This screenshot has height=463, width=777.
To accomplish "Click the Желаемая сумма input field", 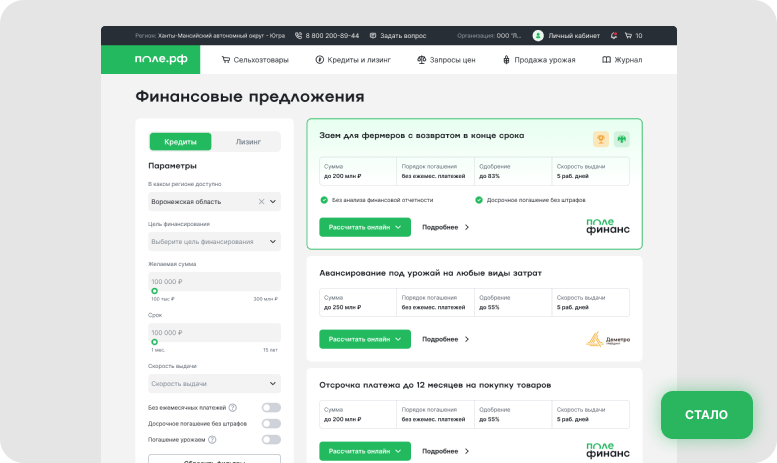I will [214, 282].
